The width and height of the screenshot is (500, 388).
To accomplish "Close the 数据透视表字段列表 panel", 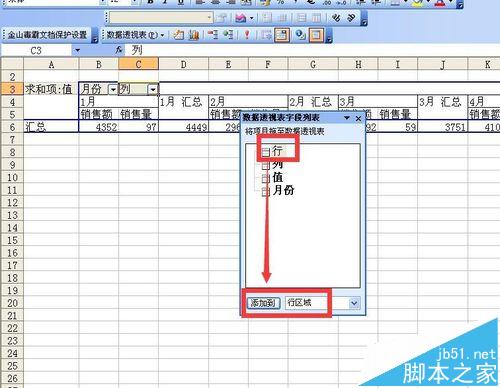I will coord(358,118).
